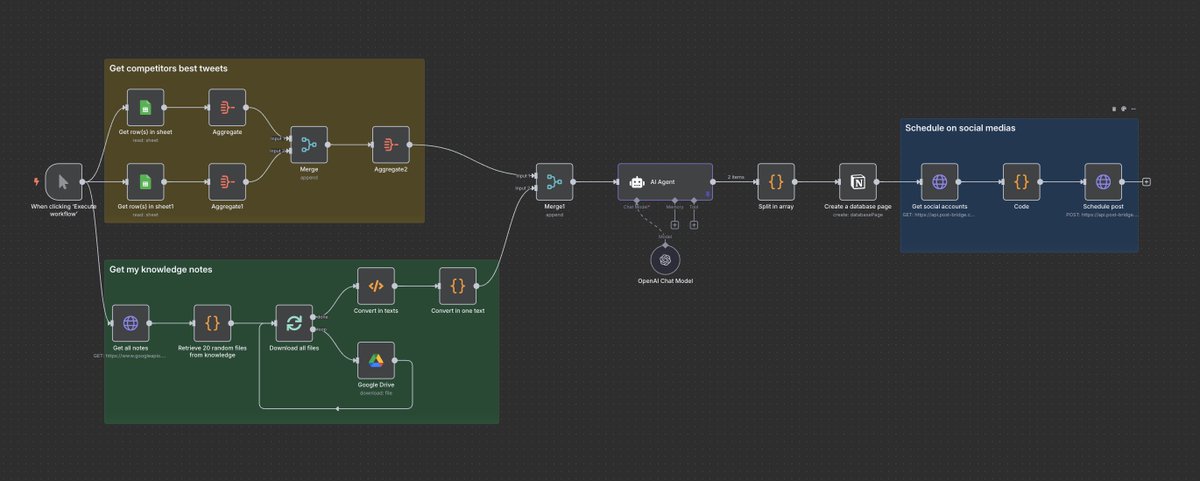The width and height of the screenshot is (1200, 481).
Task: Select the 'Split in array' code node
Action: click(776, 182)
